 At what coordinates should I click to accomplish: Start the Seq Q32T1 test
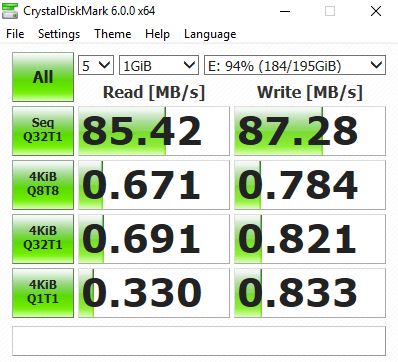[43, 131]
